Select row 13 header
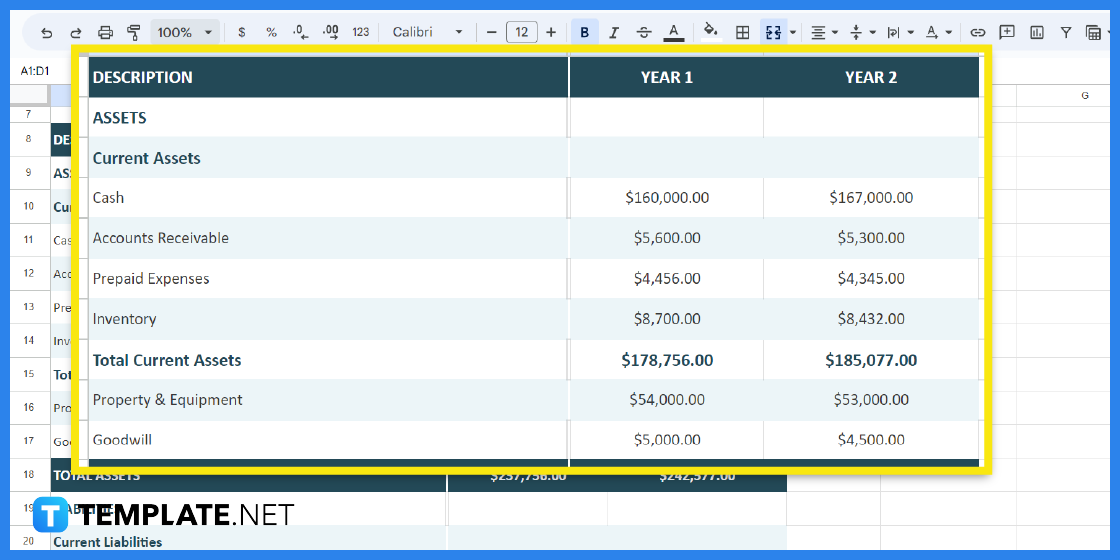This screenshot has height=560, width=1120. [x=29, y=306]
